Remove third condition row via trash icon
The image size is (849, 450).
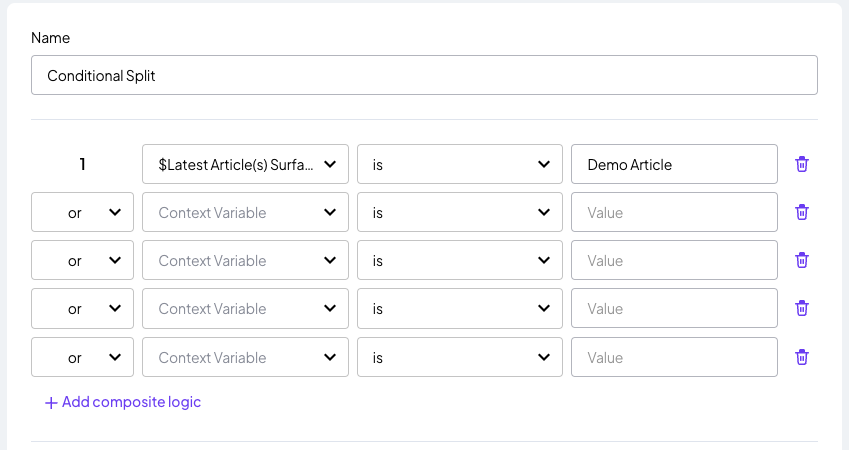point(802,260)
